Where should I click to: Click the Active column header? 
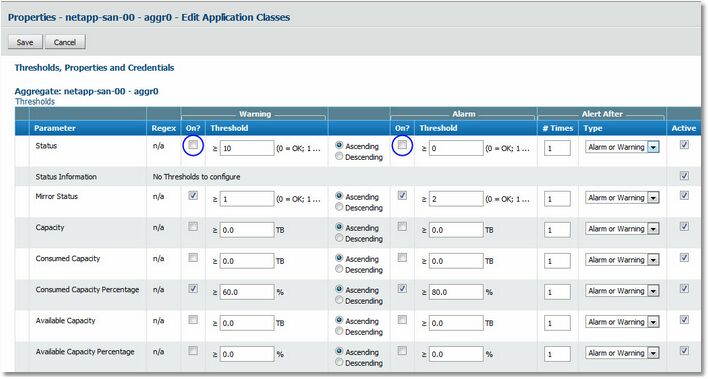pyautogui.click(x=684, y=128)
